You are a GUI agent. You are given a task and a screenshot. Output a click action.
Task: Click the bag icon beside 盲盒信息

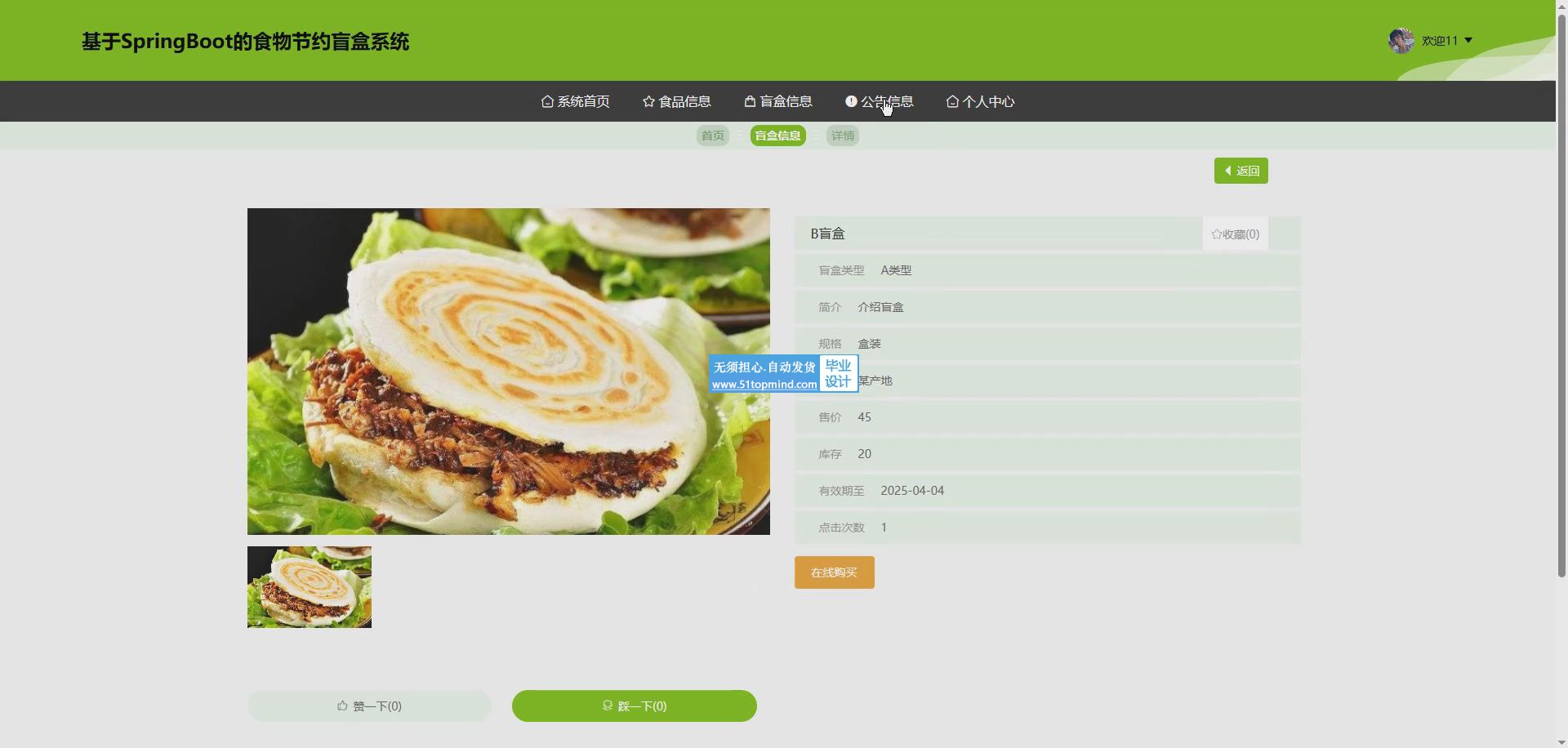pos(750,101)
